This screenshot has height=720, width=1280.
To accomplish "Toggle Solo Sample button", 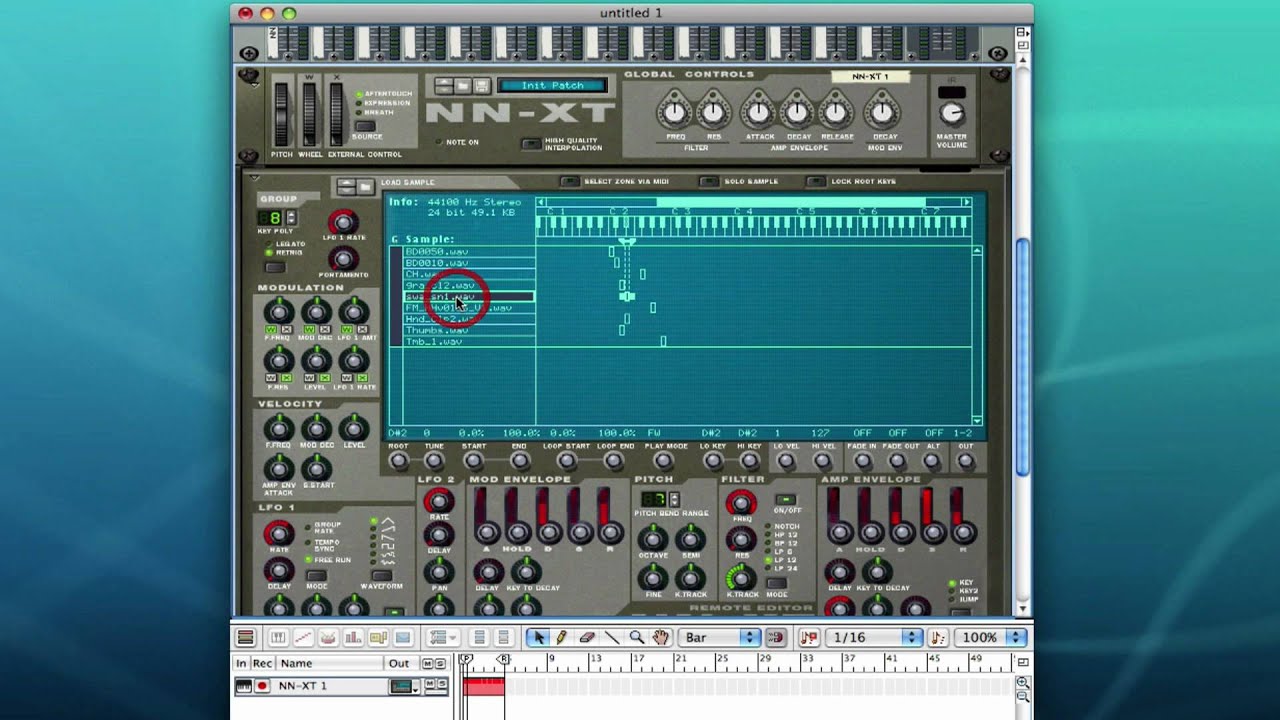I will (x=709, y=181).
